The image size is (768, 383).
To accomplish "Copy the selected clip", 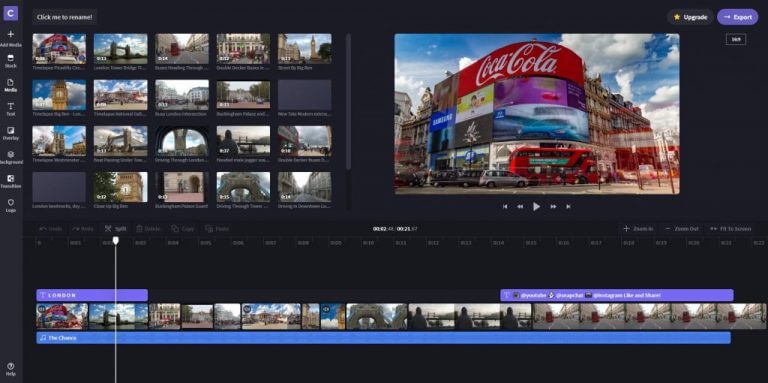I will coord(183,229).
